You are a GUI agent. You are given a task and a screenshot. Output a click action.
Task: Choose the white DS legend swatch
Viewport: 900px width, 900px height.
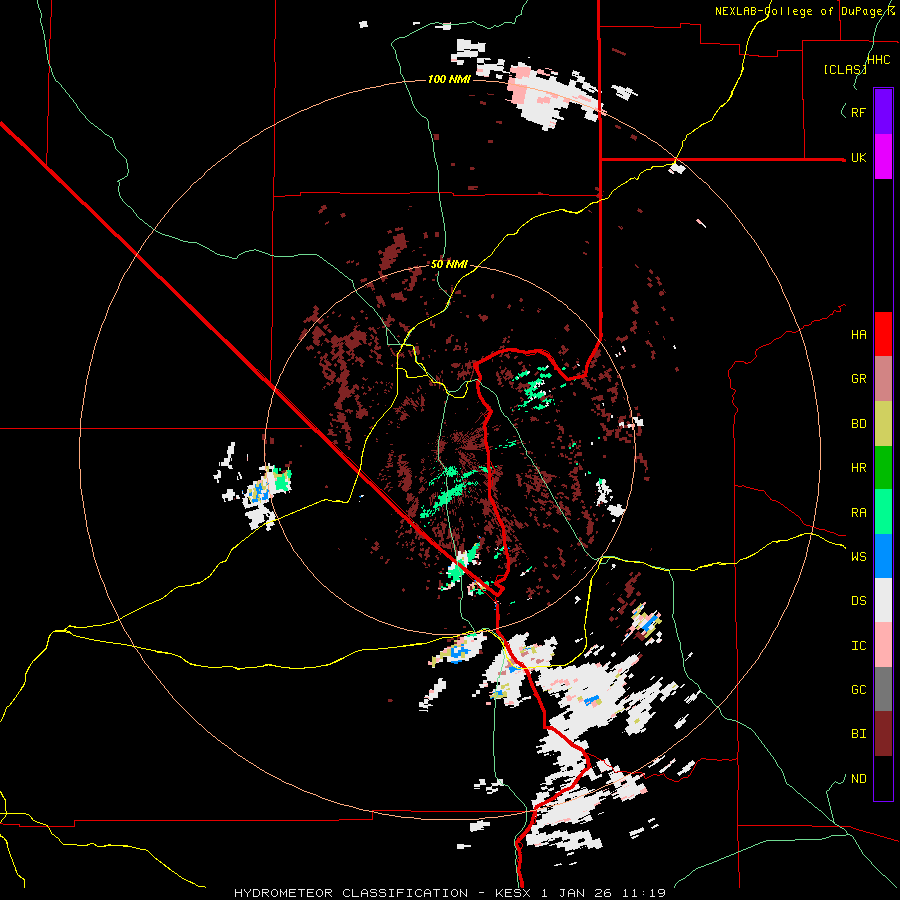[883, 600]
